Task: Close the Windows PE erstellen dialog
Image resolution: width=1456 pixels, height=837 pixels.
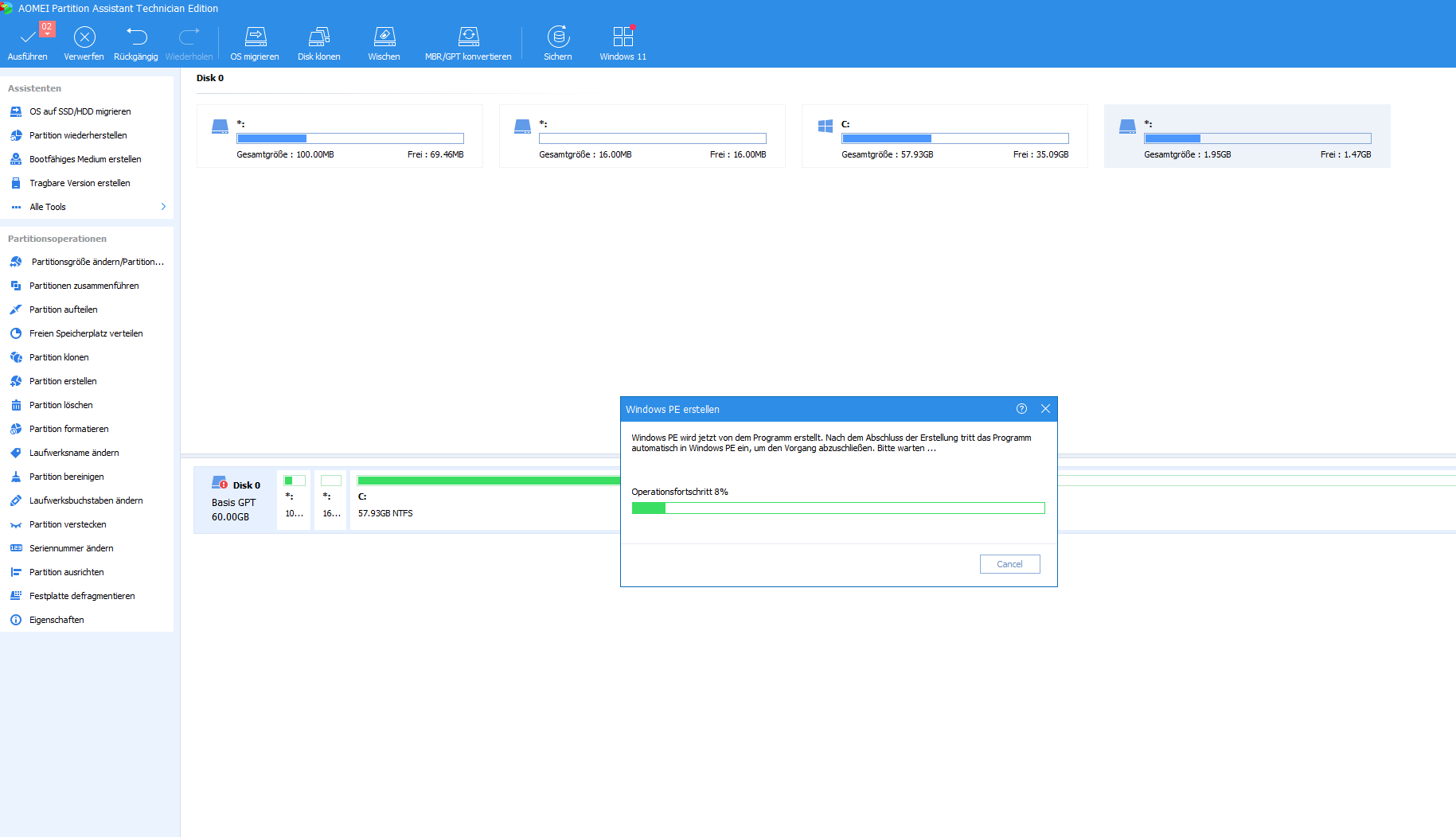Action: [x=1045, y=409]
